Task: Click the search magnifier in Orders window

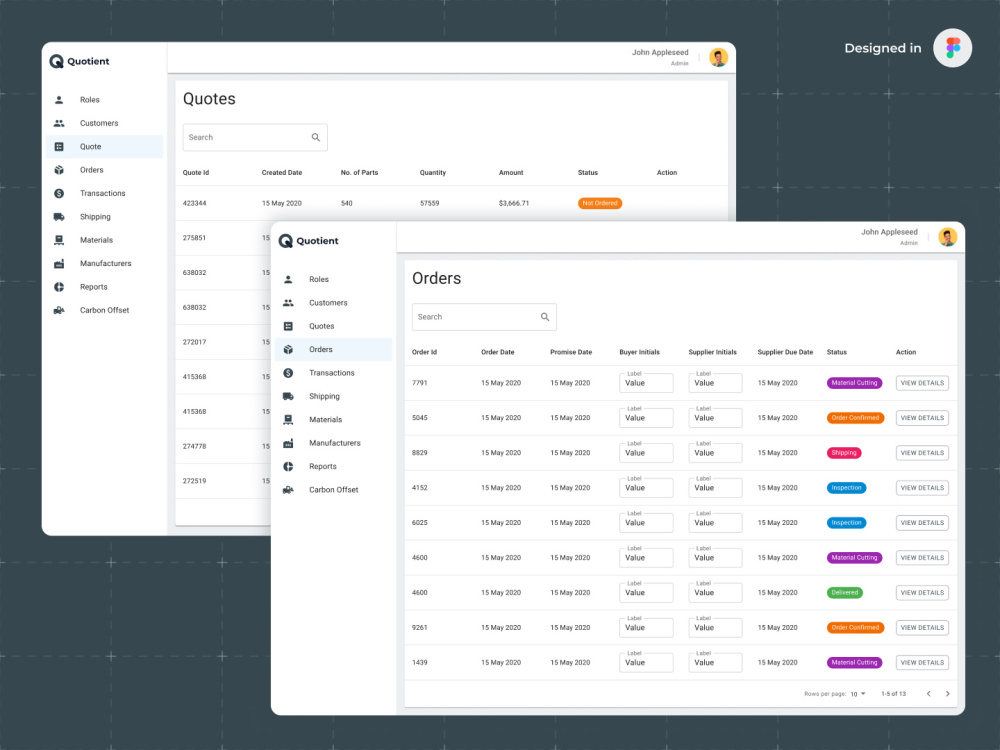Action: pyautogui.click(x=545, y=317)
